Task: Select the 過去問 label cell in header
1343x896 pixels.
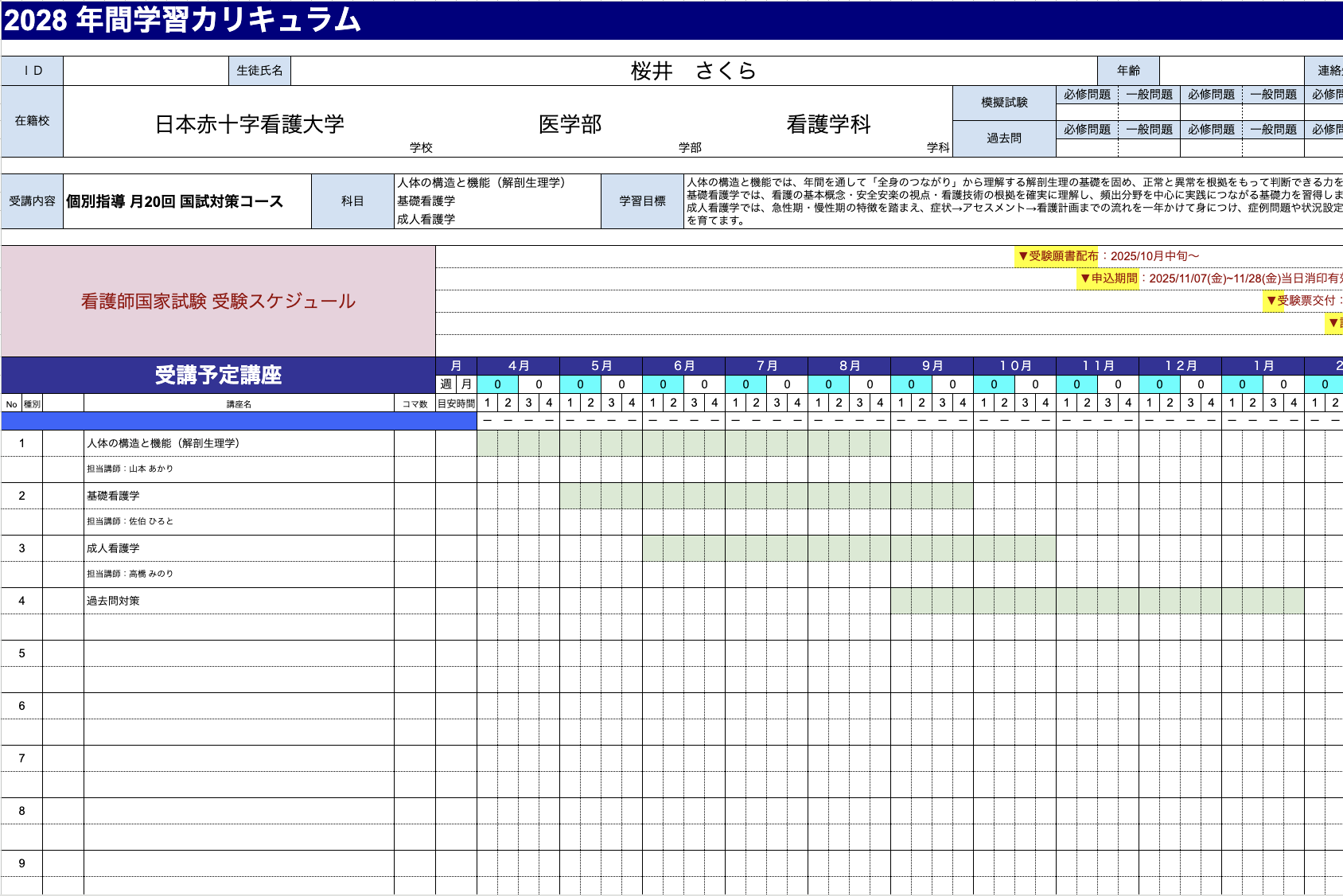Action: [x=1004, y=138]
